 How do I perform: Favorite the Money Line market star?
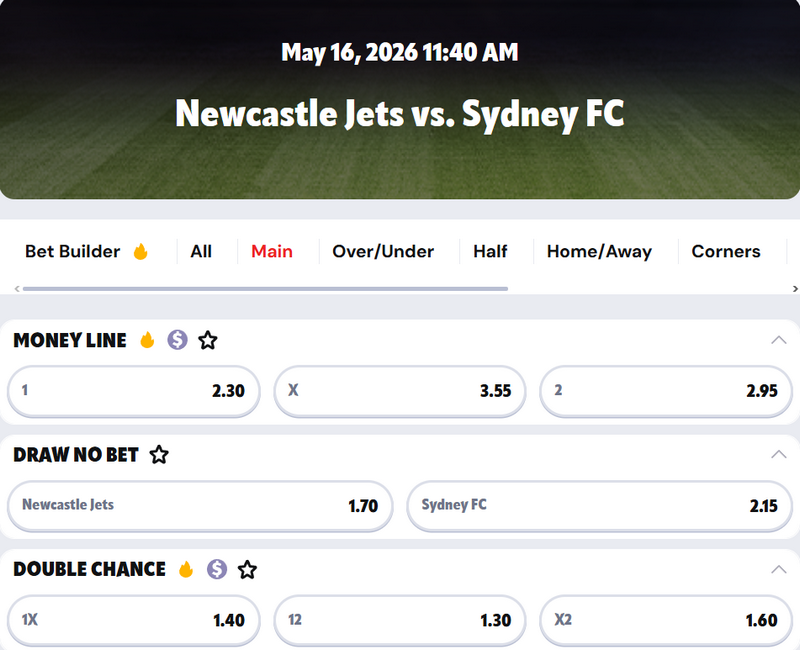click(x=208, y=340)
